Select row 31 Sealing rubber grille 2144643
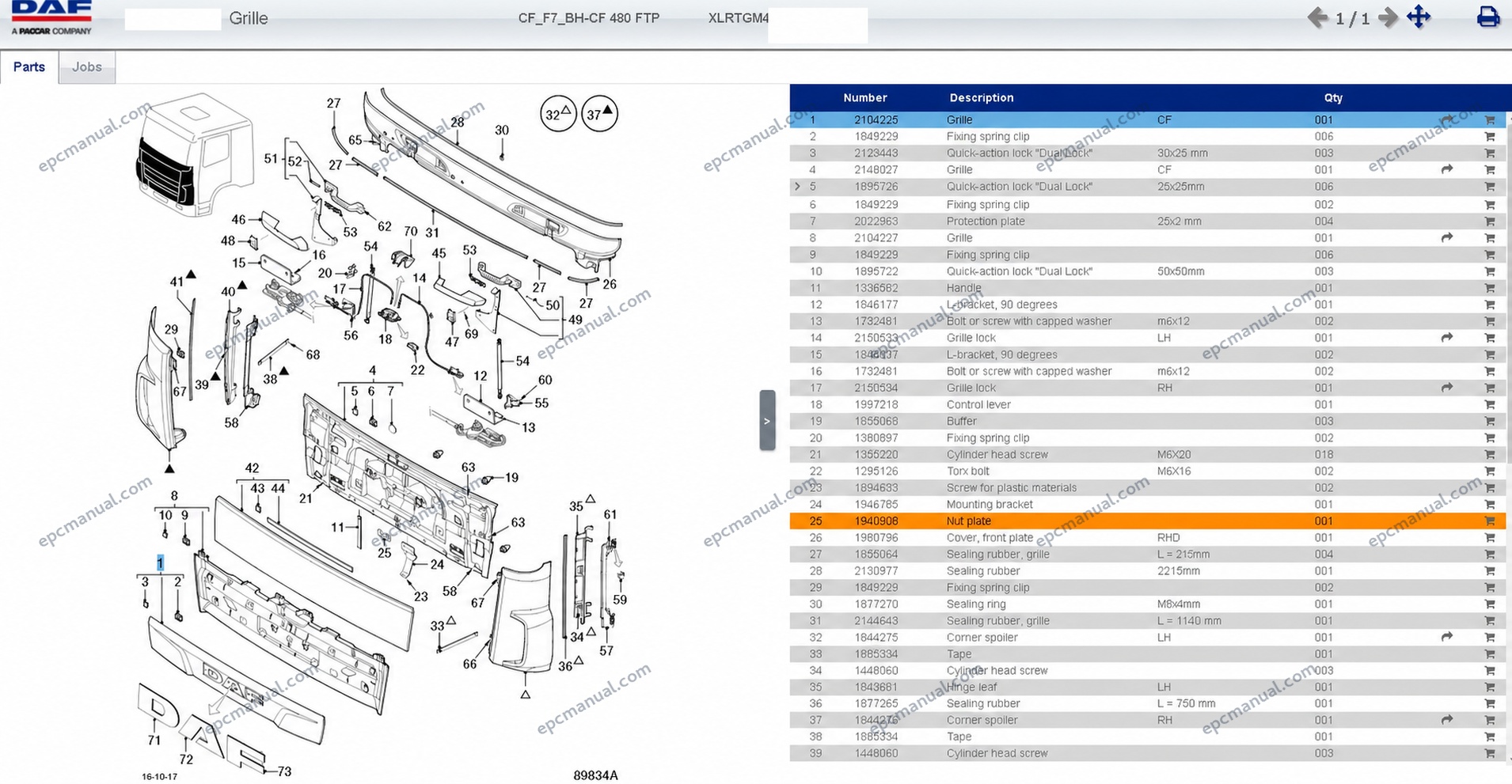Image resolution: width=1512 pixels, height=784 pixels. click(1148, 621)
